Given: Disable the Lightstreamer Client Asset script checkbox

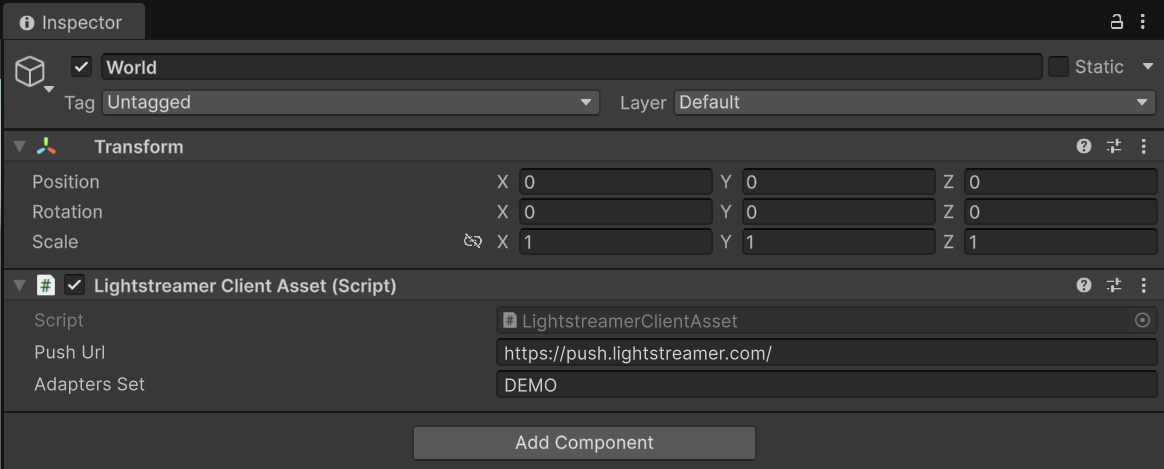Looking at the screenshot, I should [74, 285].
